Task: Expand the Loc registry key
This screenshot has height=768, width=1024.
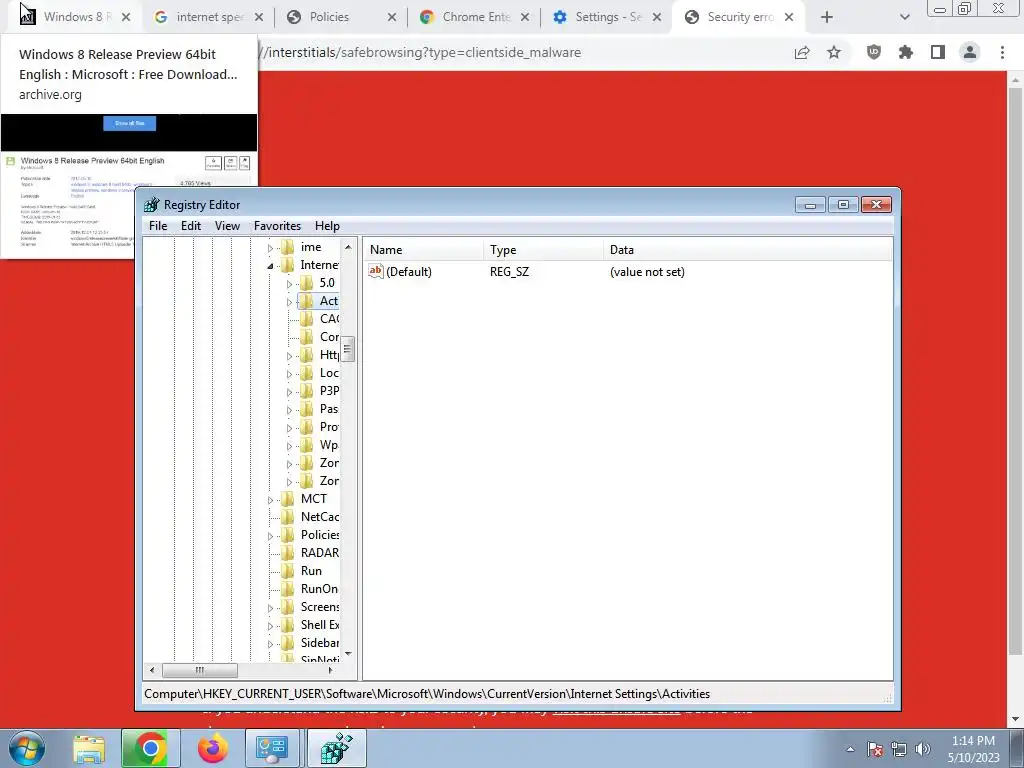Action: [x=289, y=374]
